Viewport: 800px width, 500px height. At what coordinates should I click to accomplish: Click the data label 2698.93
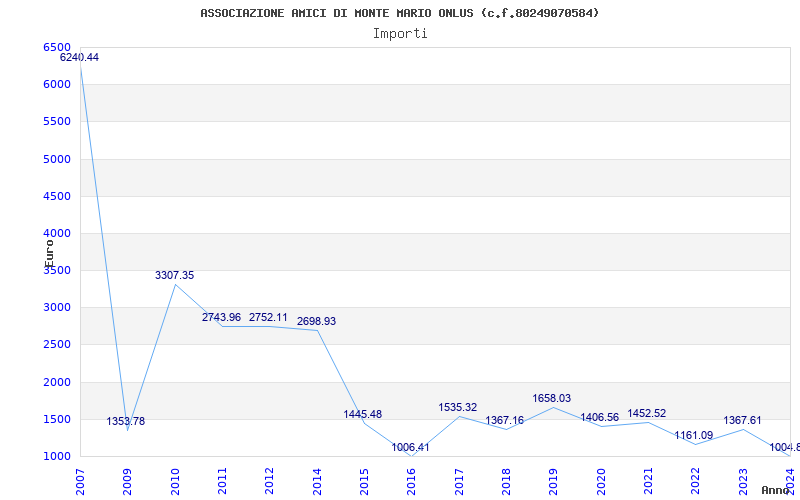pyautogui.click(x=316, y=321)
